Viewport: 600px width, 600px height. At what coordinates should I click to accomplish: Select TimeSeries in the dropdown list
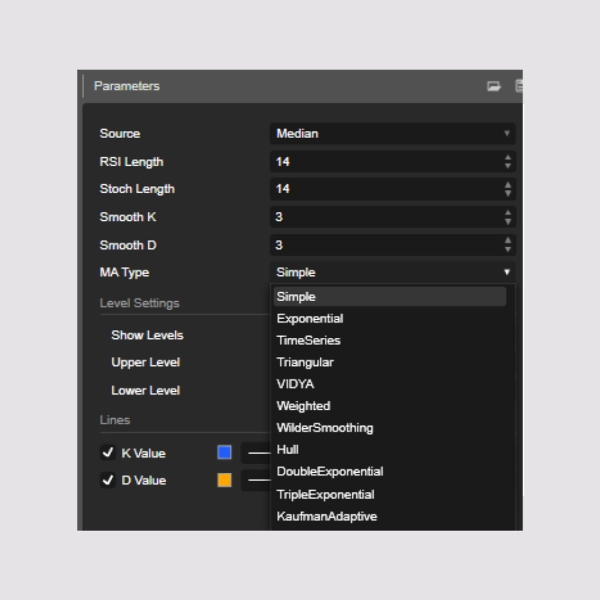[308, 341]
